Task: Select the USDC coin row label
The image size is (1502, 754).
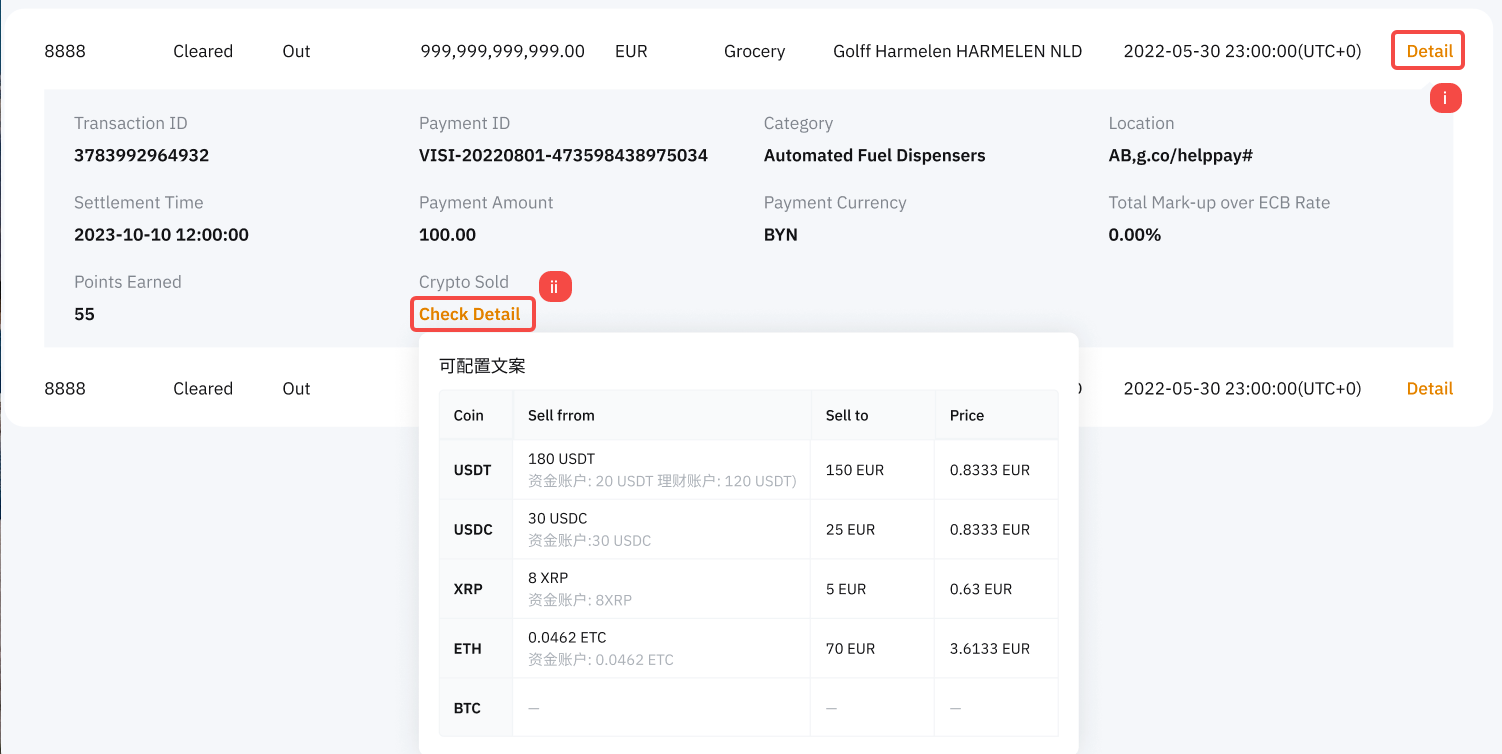Action: point(473,530)
